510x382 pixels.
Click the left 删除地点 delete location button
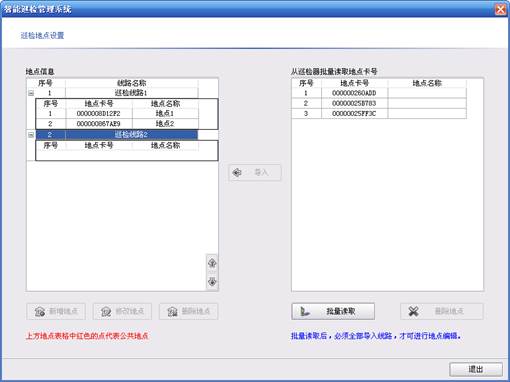click(x=189, y=311)
